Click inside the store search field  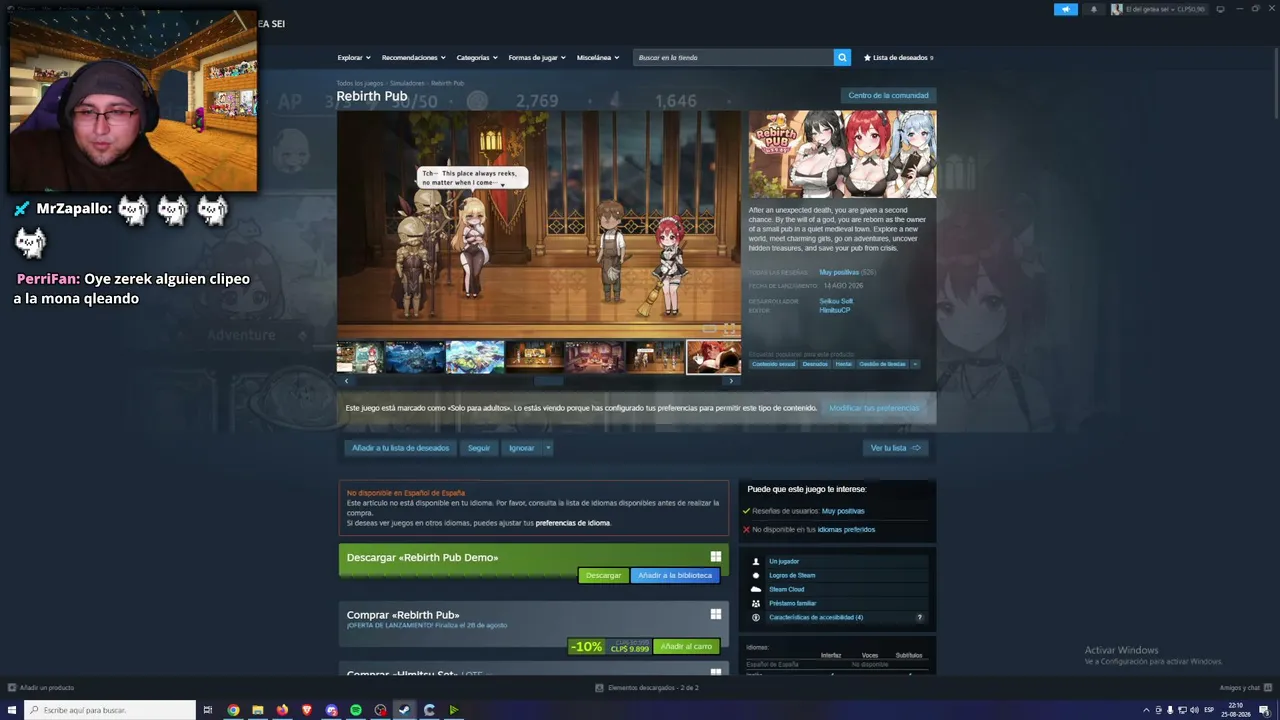(733, 58)
